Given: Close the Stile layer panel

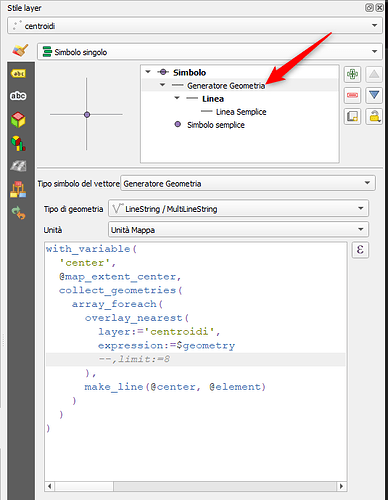Looking at the screenshot, I should tap(379, 8).
